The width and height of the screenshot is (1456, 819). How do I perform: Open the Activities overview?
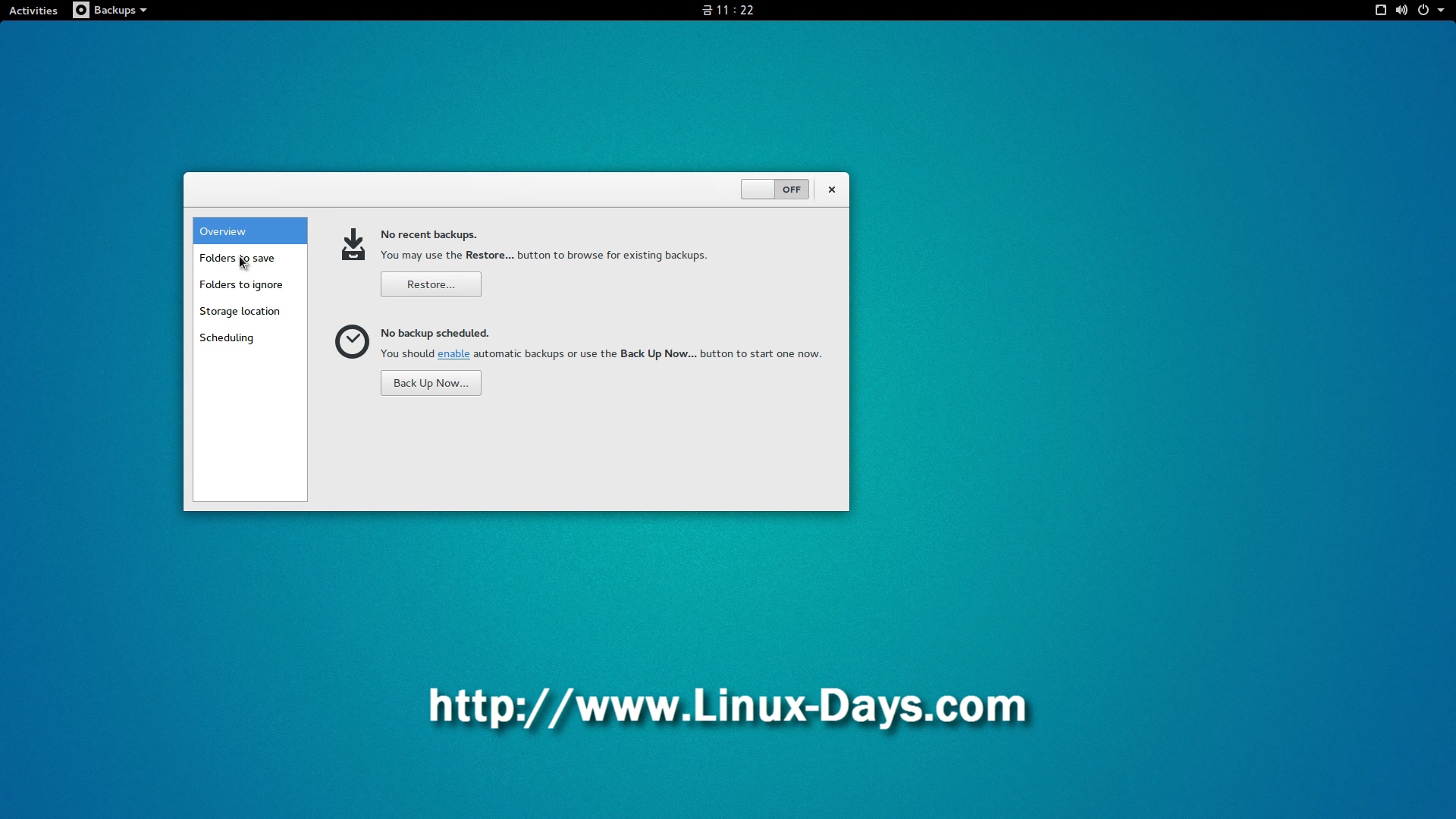[33, 10]
